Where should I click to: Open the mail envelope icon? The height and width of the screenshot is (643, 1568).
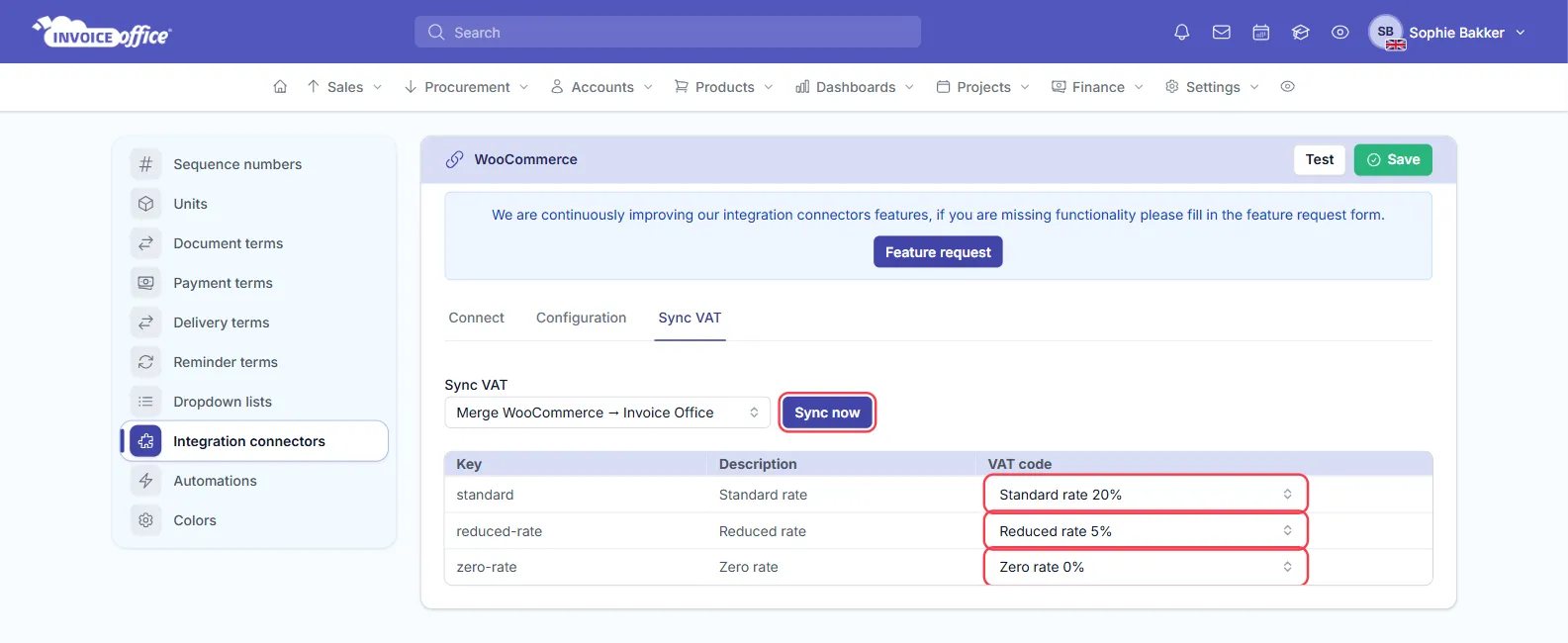pyautogui.click(x=1221, y=33)
